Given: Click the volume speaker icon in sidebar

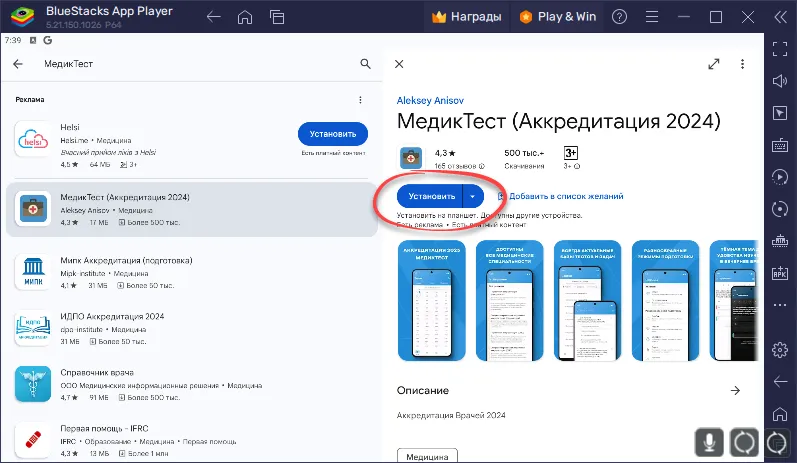Looking at the screenshot, I should pyautogui.click(x=780, y=81).
